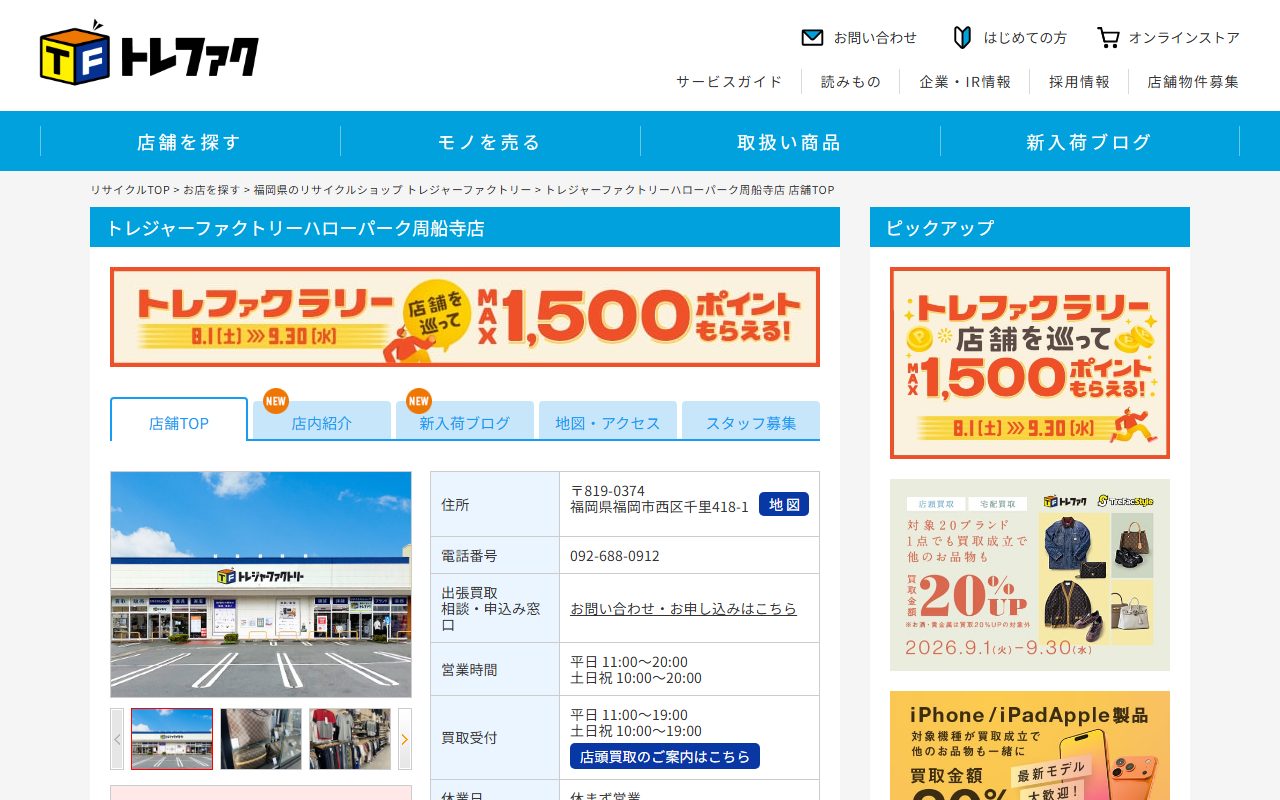
Task: Open 店舗物件募集 link
Action: coord(1193,82)
